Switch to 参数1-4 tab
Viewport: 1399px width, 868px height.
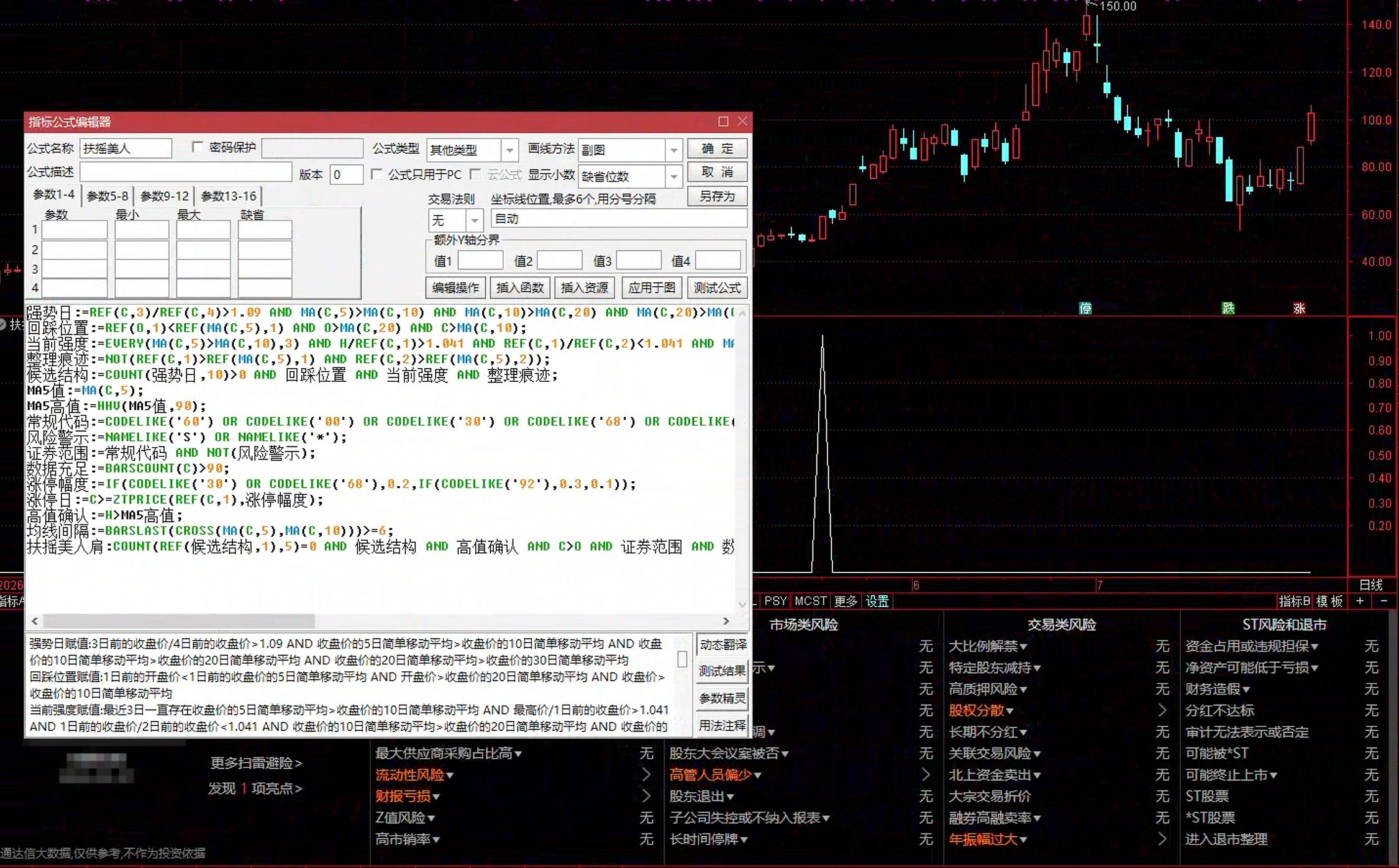click(53, 195)
